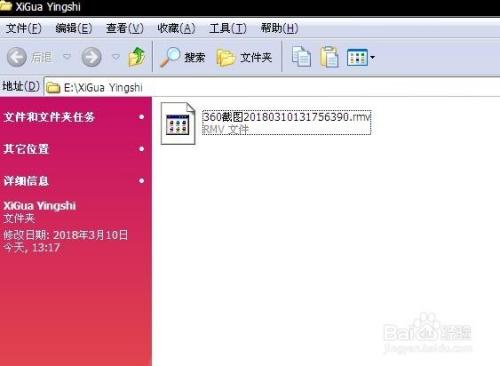Select the 360截图 rmv file icon
The width and height of the screenshot is (500, 366).
click(x=178, y=123)
